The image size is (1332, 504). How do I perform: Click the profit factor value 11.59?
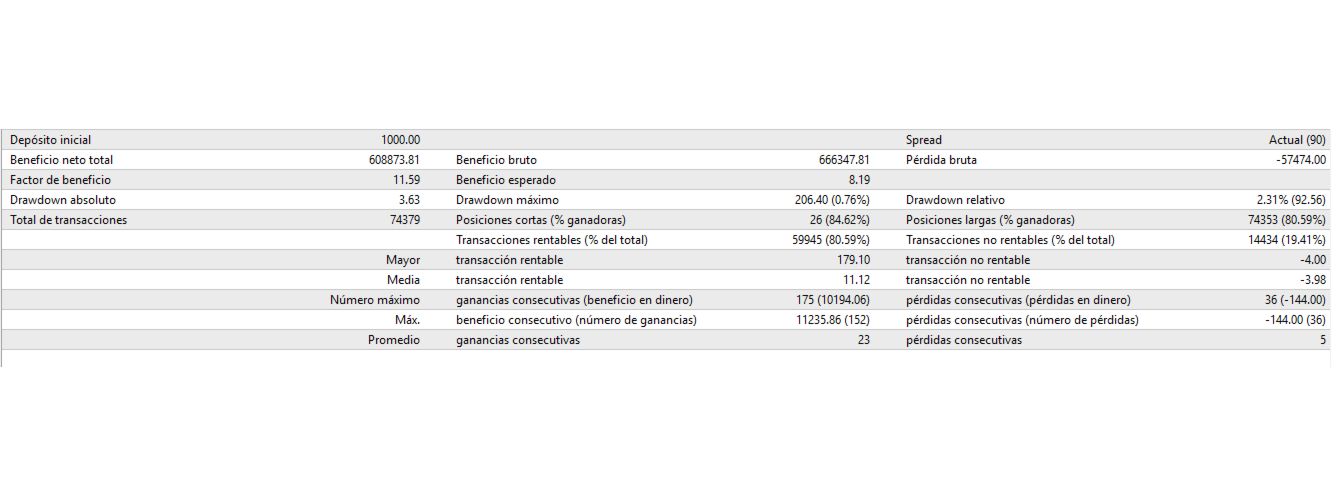[x=406, y=180]
